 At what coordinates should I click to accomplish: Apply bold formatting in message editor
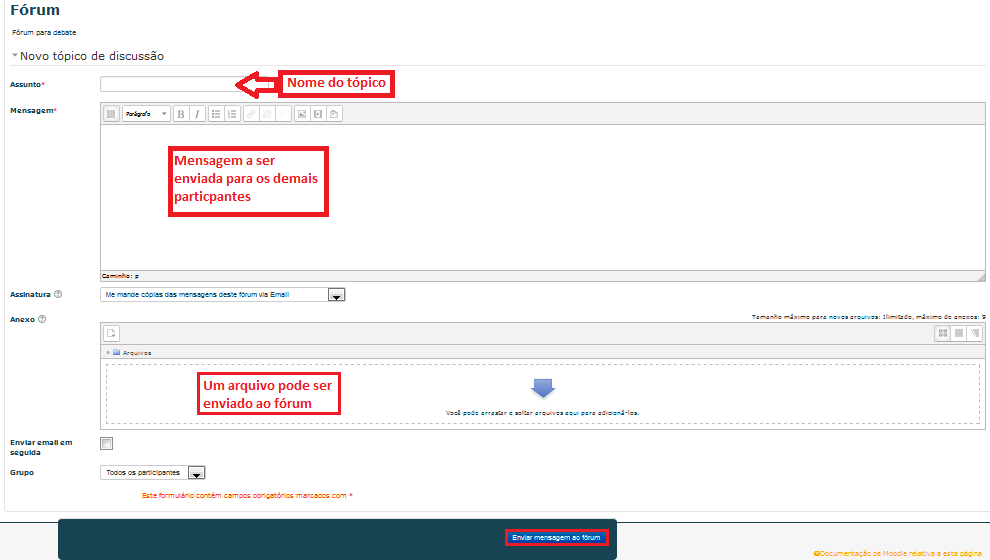click(181, 114)
